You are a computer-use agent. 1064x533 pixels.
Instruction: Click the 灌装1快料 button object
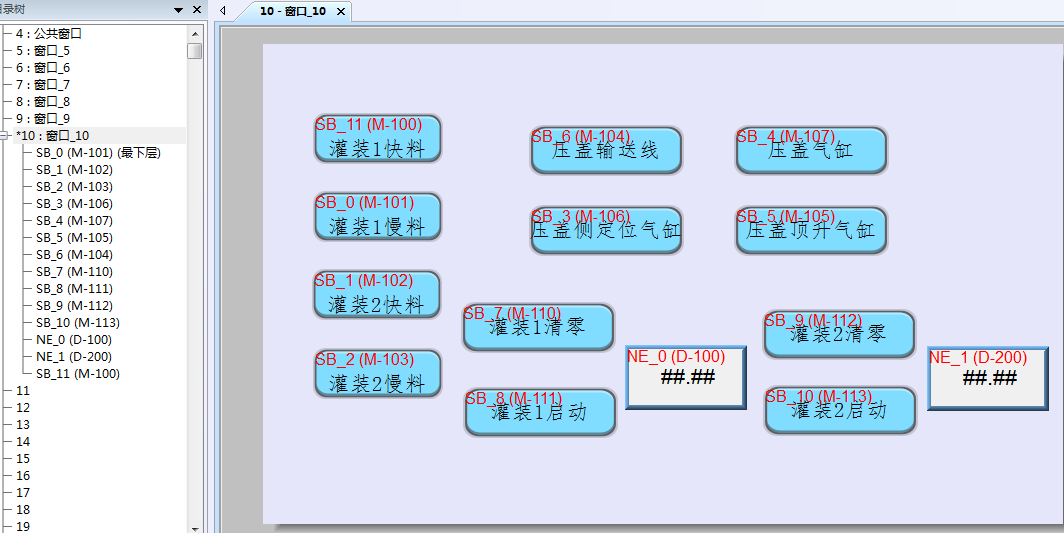coord(377,139)
